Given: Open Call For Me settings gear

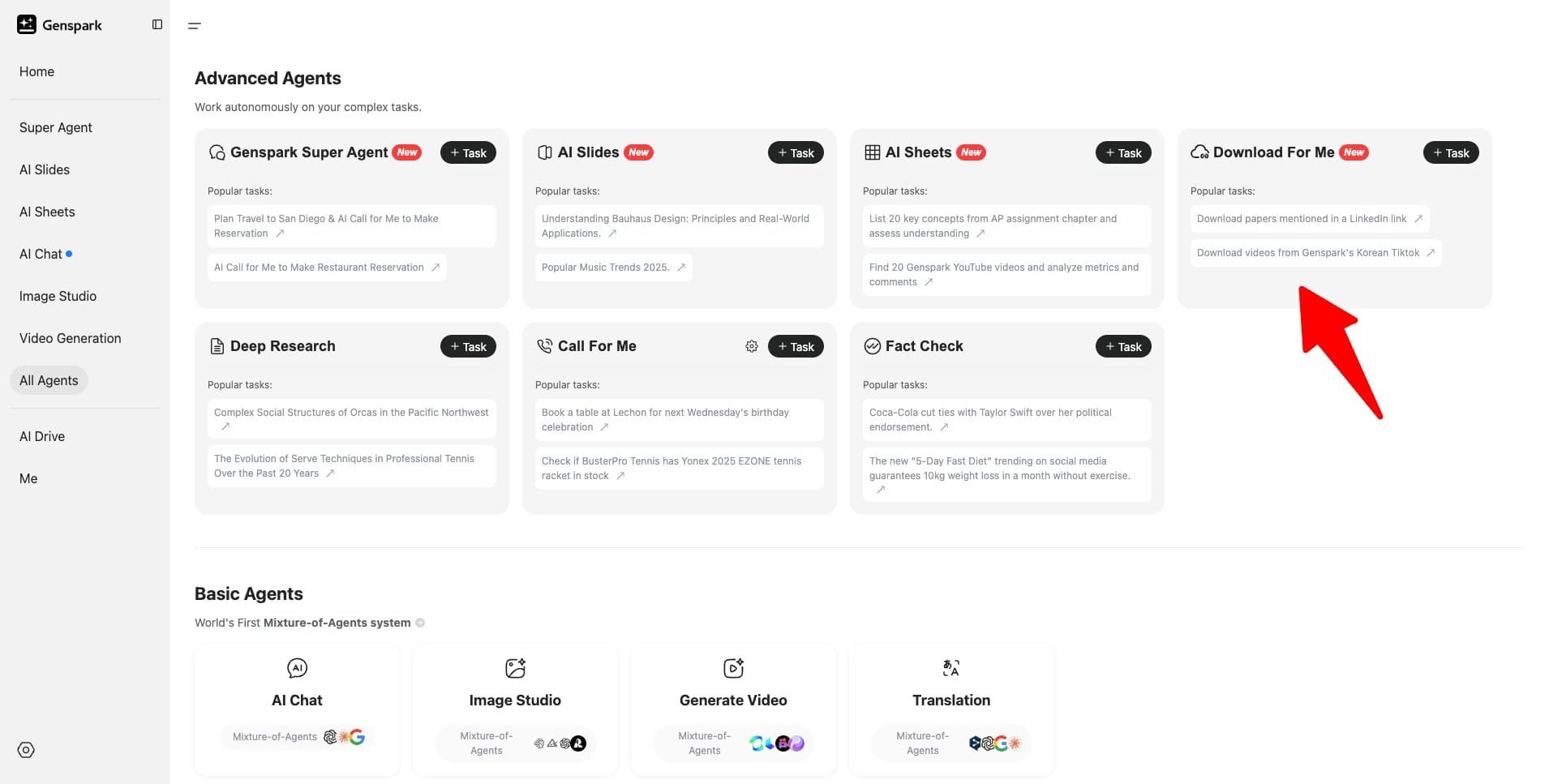Looking at the screenshot, I should 752,346.
